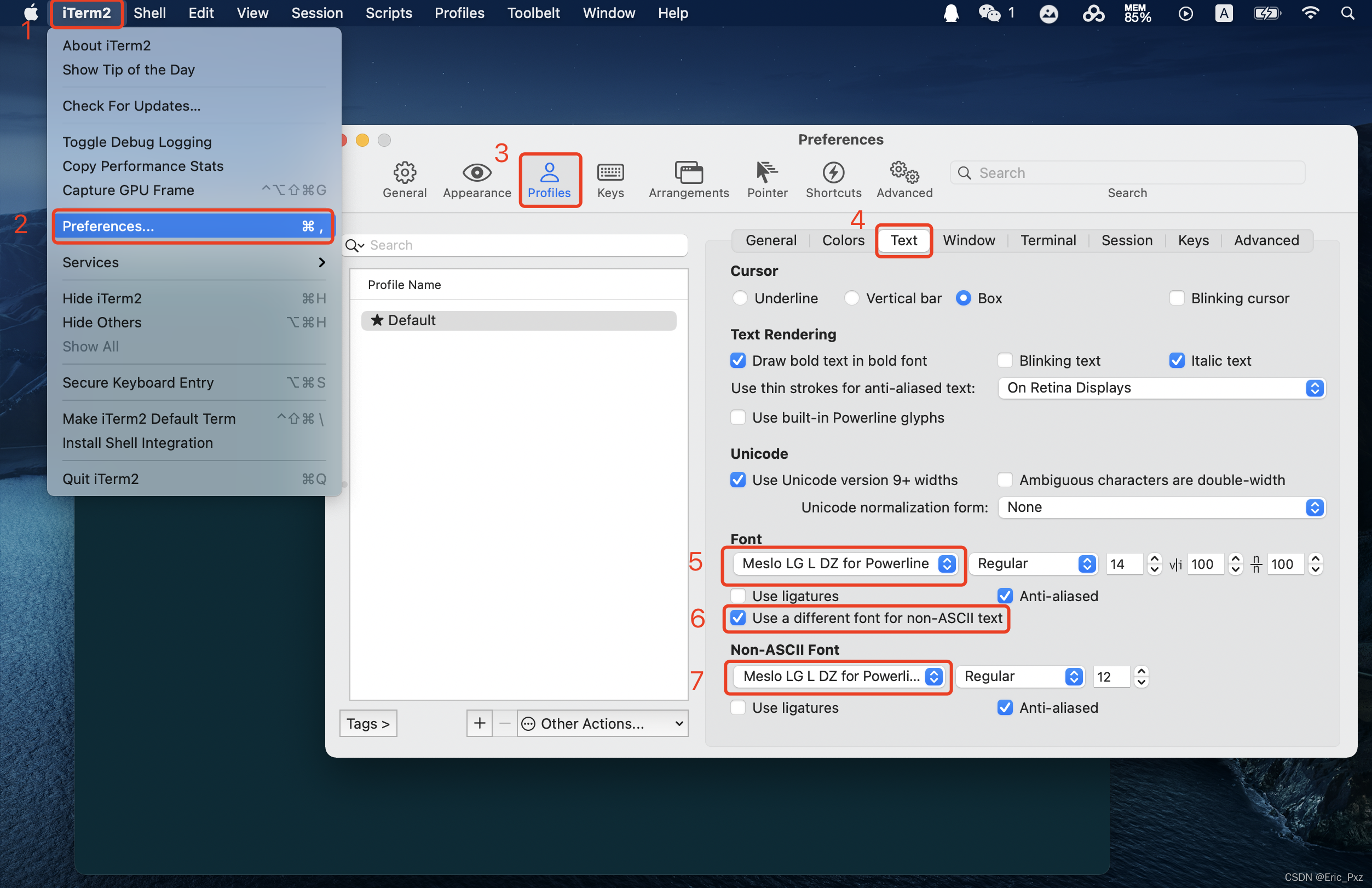Open the General preferences pane icon
Image resolution: width=1372 pixels, height=888 pixels.
click(405, 180)
